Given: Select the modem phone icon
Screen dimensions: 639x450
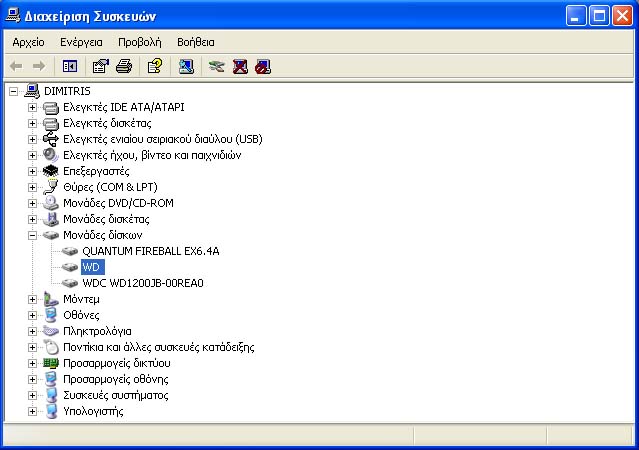Looking at the screenshot, I should pos(51,299).
